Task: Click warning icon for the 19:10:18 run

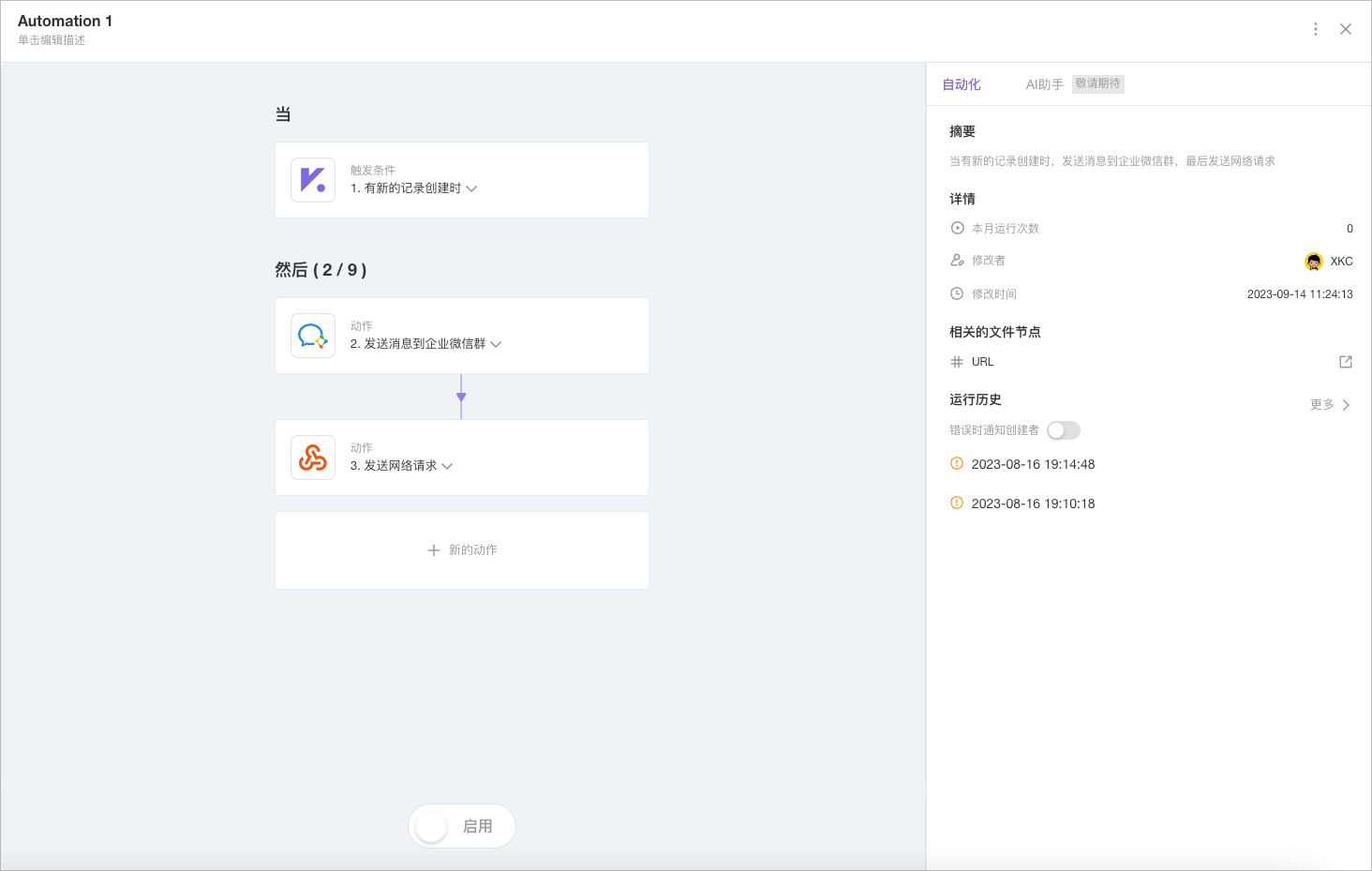Action: (957, 503)
